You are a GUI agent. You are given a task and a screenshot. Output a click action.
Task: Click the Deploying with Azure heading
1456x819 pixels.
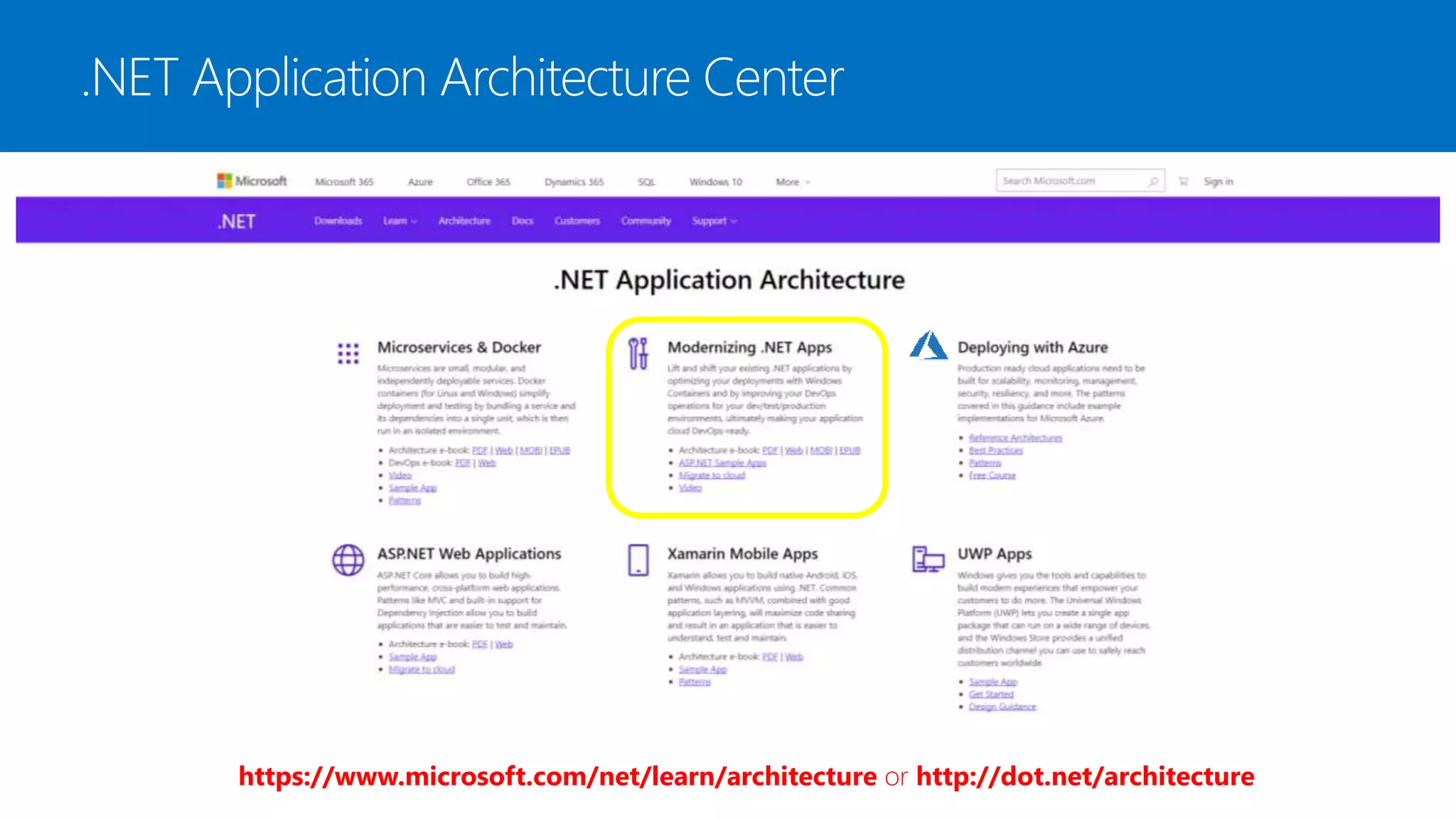coord(1032,348)
